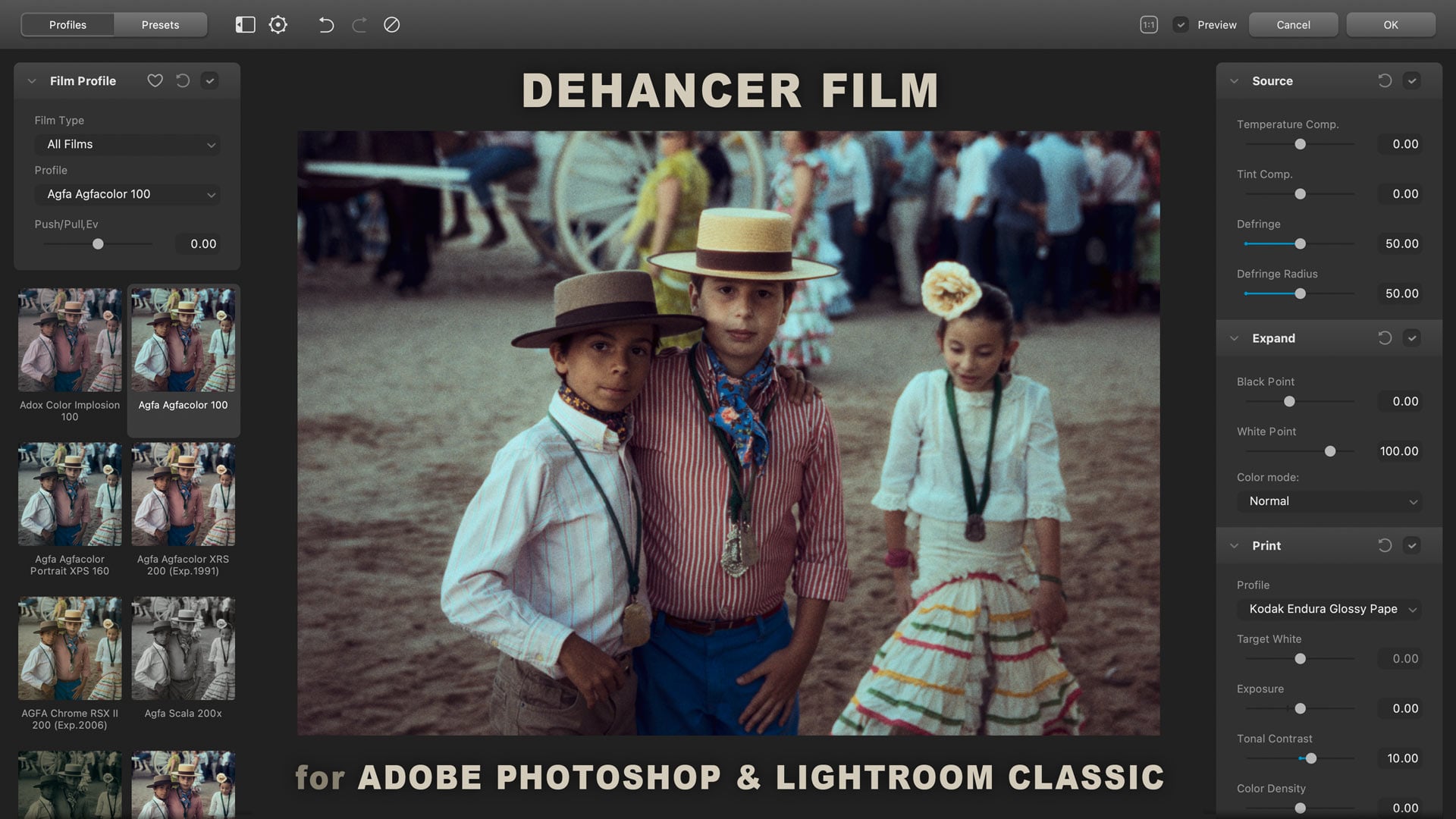Reset the Print panel settings
1456x819 pixels.
point(1384,545)
